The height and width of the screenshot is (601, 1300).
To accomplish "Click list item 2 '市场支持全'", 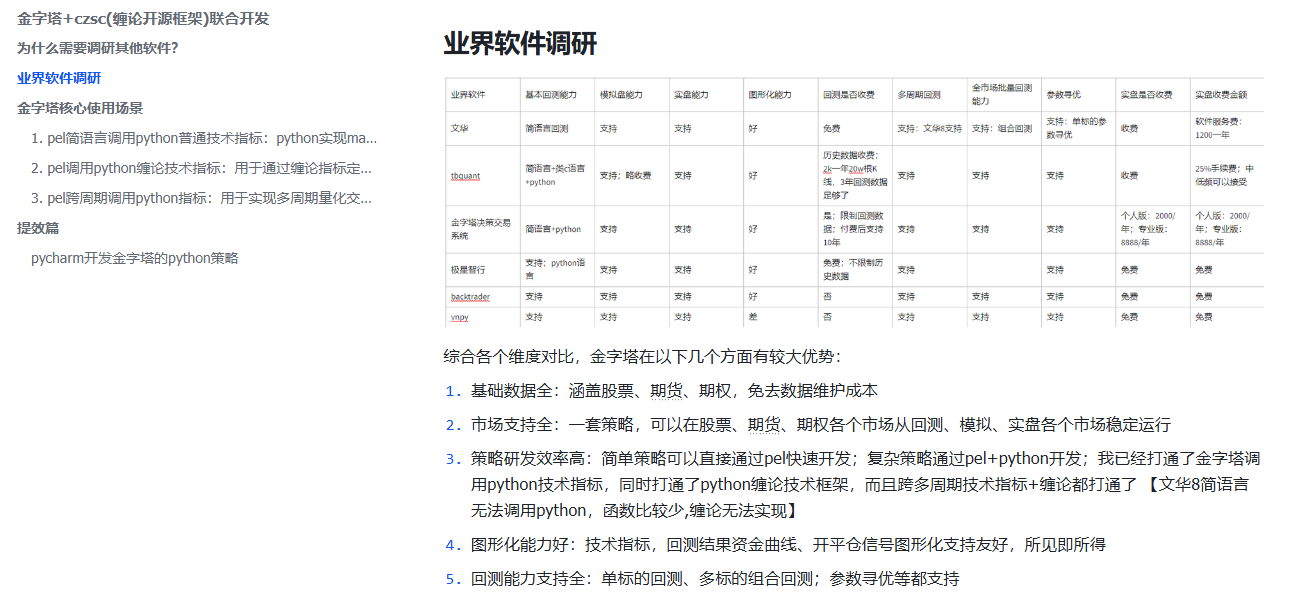I will point(821,425).
